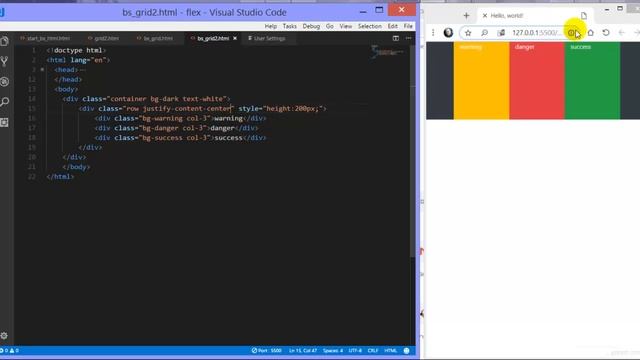640x360 pixels.
Task: Click the lang="en" attribute on line 2
Action: coord(88,60)
